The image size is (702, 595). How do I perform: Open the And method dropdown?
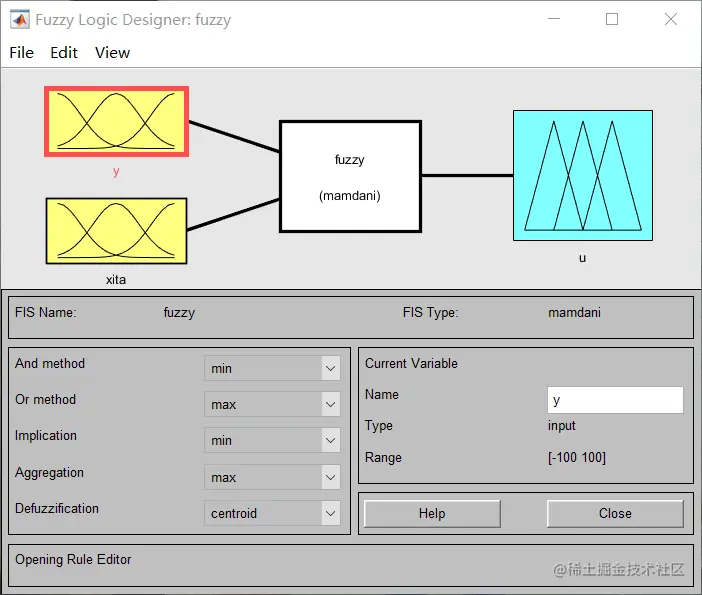coord(272,368)
